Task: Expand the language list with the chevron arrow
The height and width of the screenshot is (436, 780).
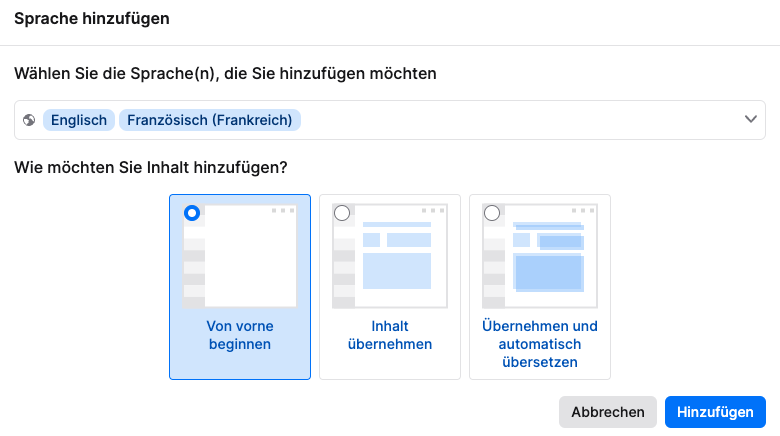Action: tap(751, 120)
